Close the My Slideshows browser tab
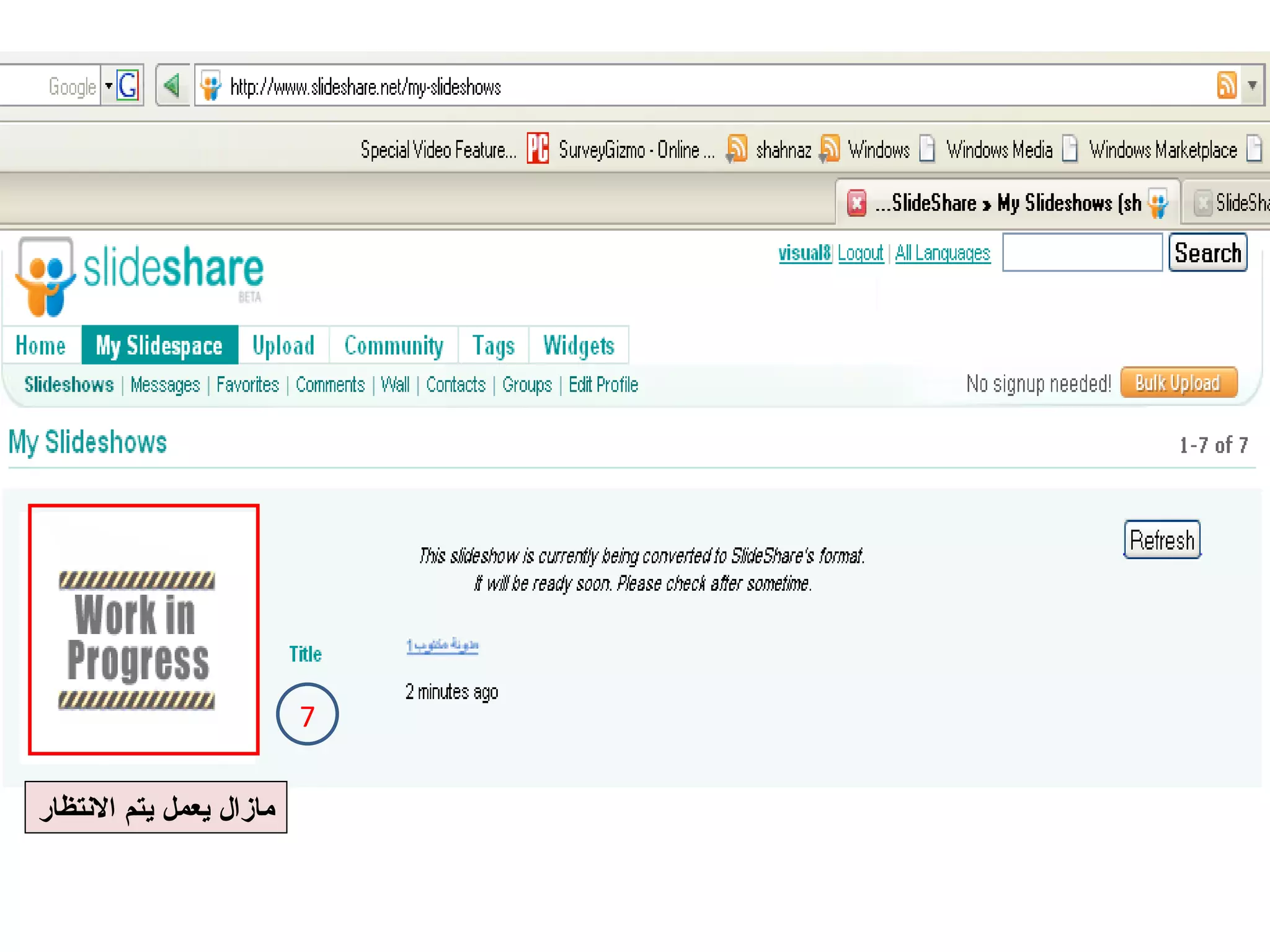 (x=856, y=203)
